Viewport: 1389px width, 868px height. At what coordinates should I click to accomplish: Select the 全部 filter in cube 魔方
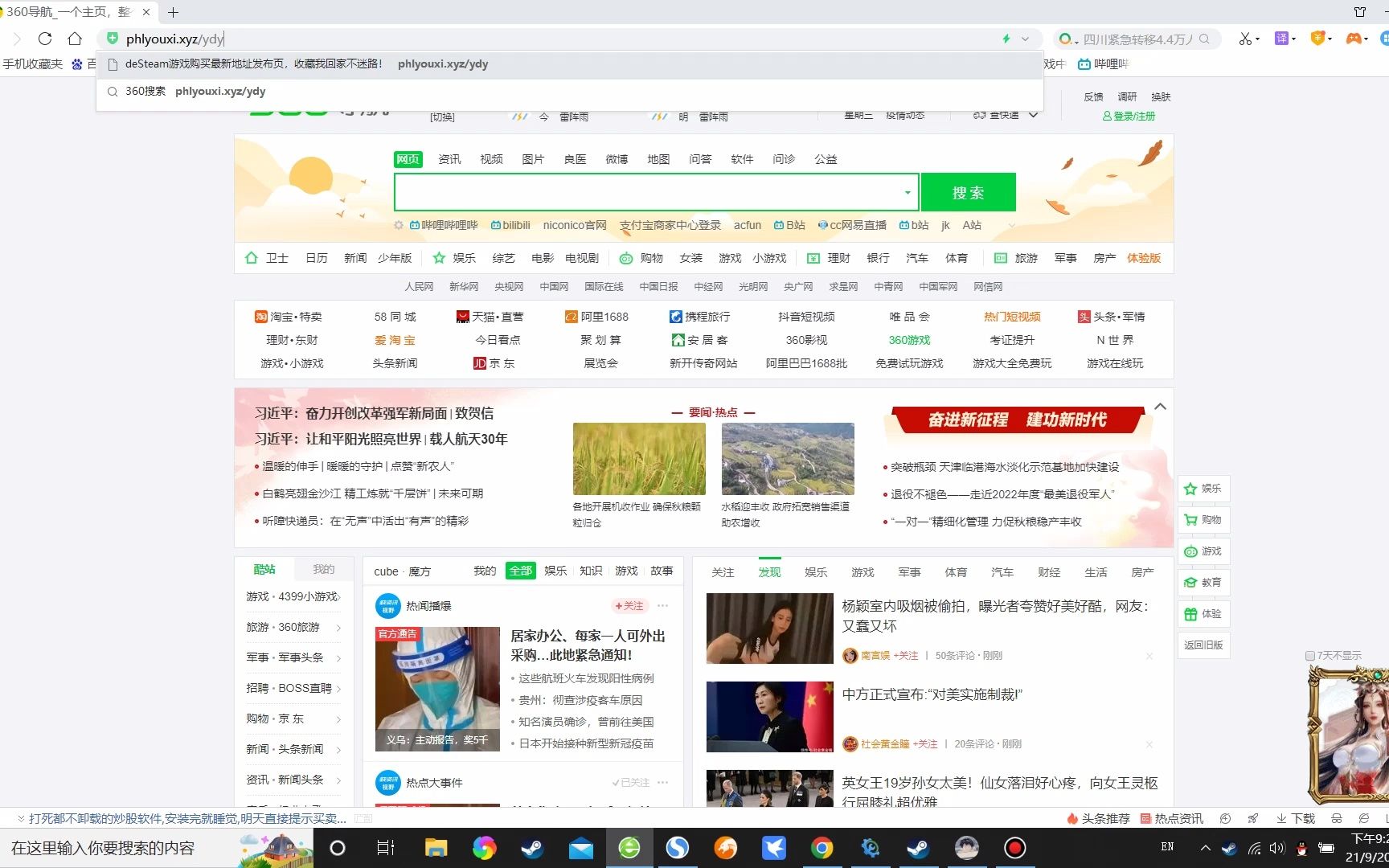coord(520,571)
